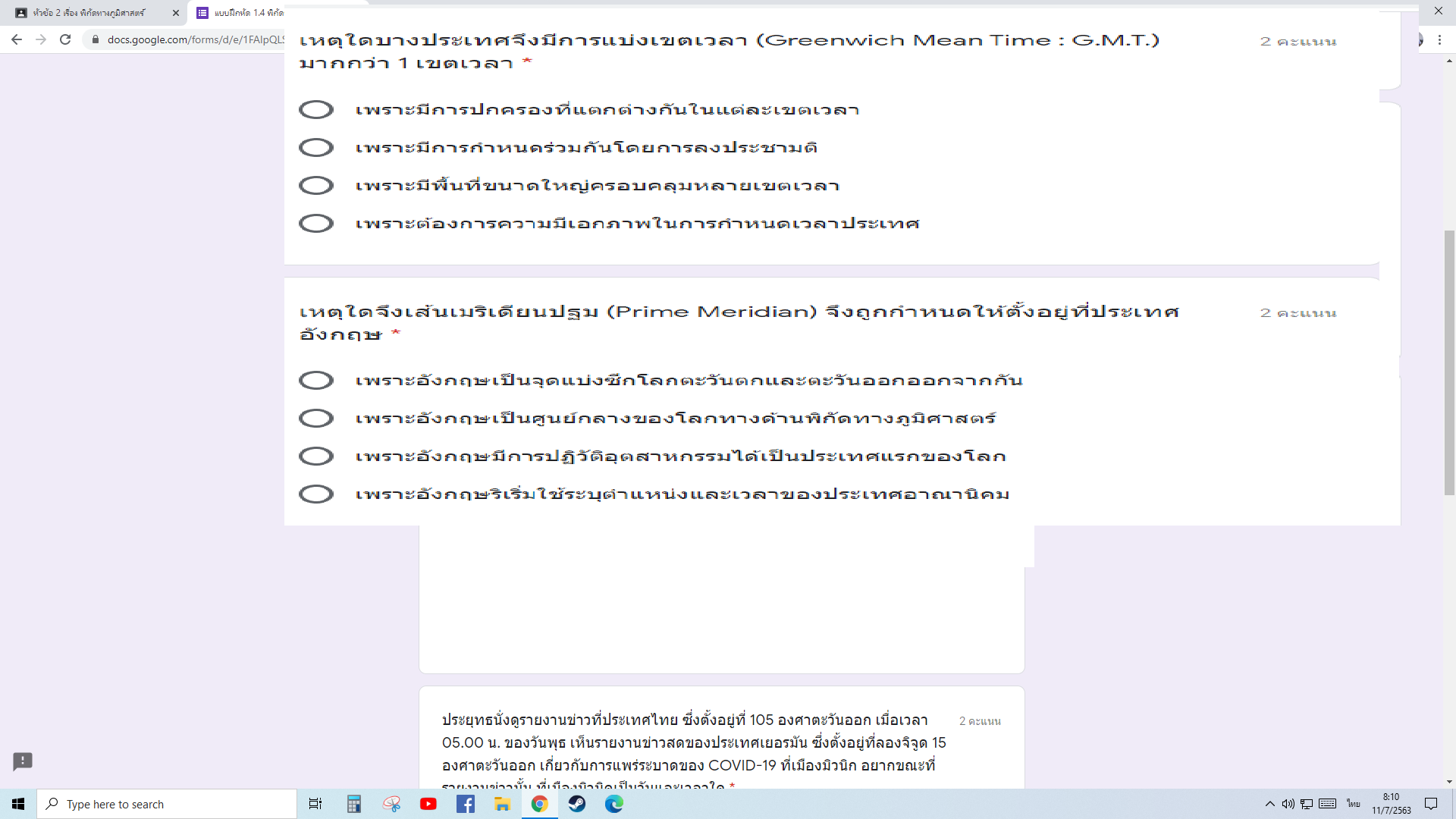
Task: Expand hidden system tray icons chevron
Action: point(1269,804)
